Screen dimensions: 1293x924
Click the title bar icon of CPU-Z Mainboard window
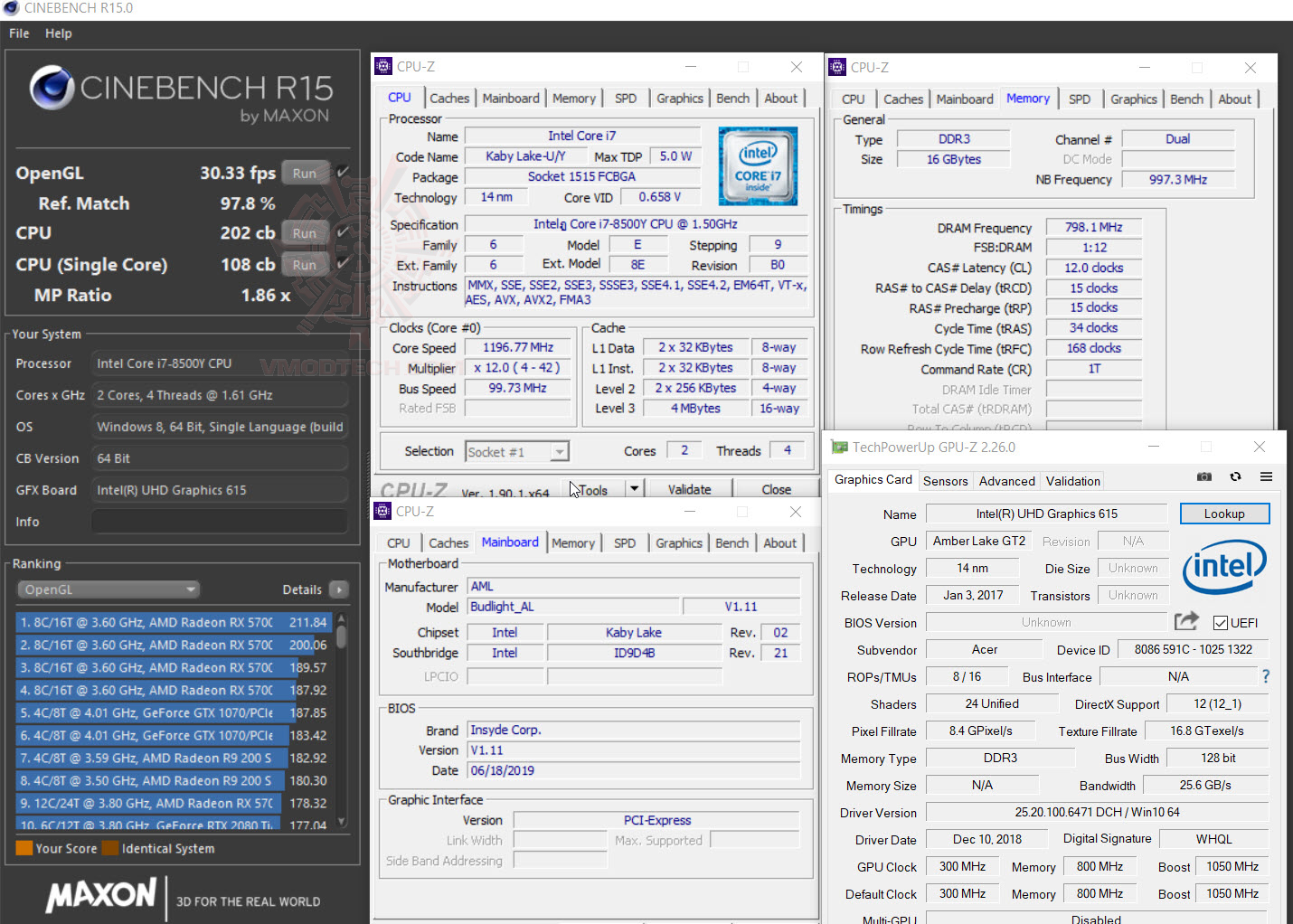tap(382, 511)
